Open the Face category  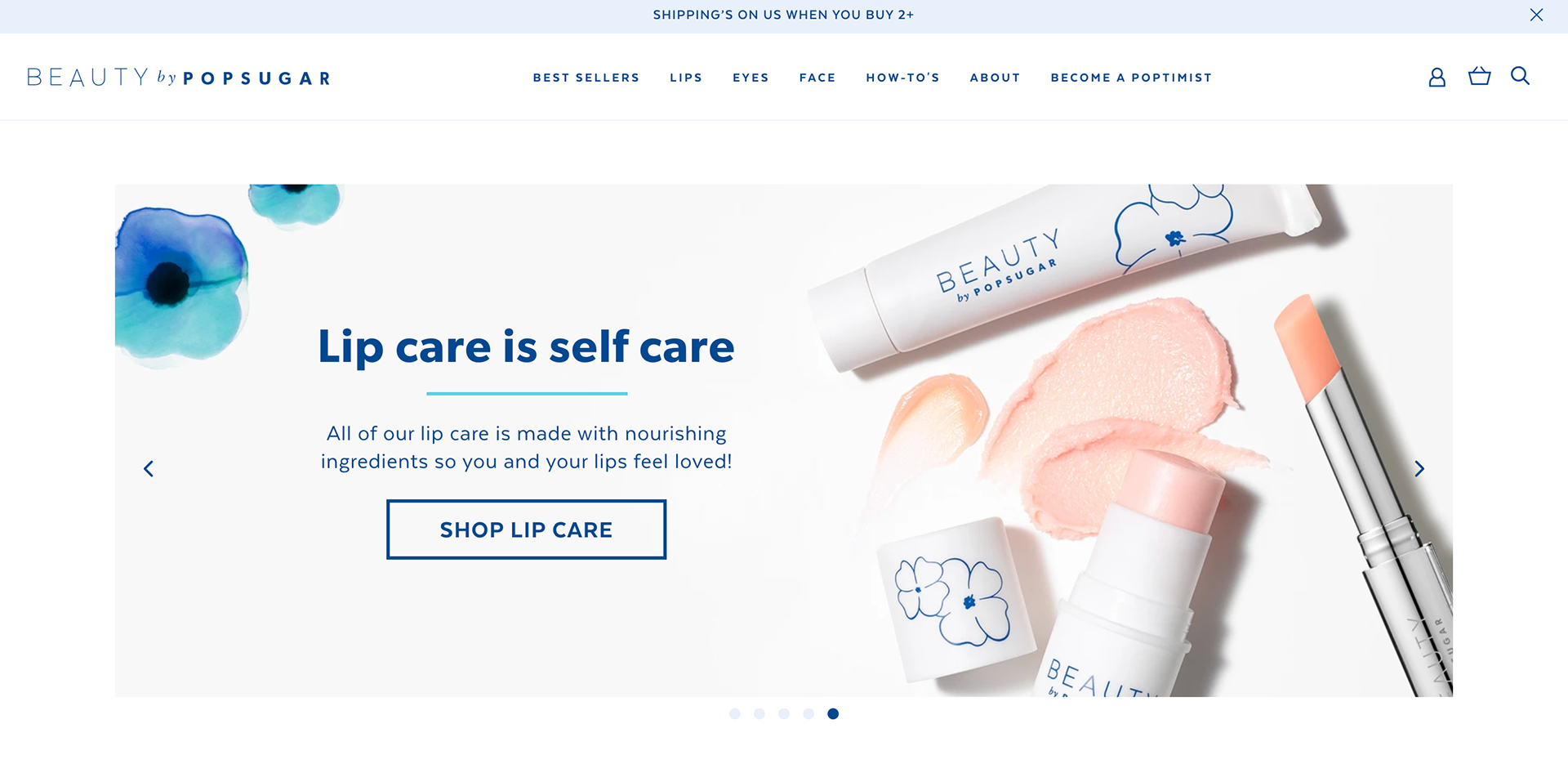(817, 78)
